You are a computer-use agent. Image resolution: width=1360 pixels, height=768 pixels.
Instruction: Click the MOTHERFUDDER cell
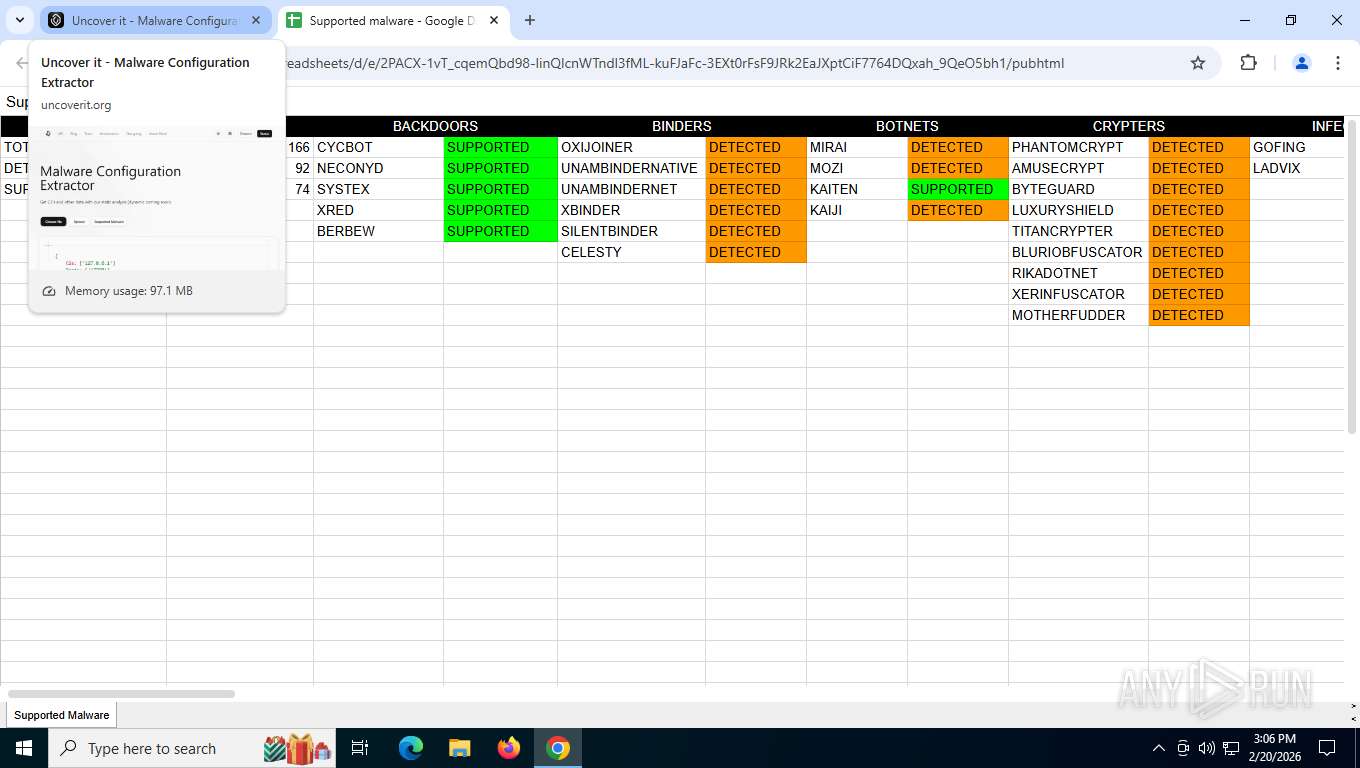point(1078,315)
